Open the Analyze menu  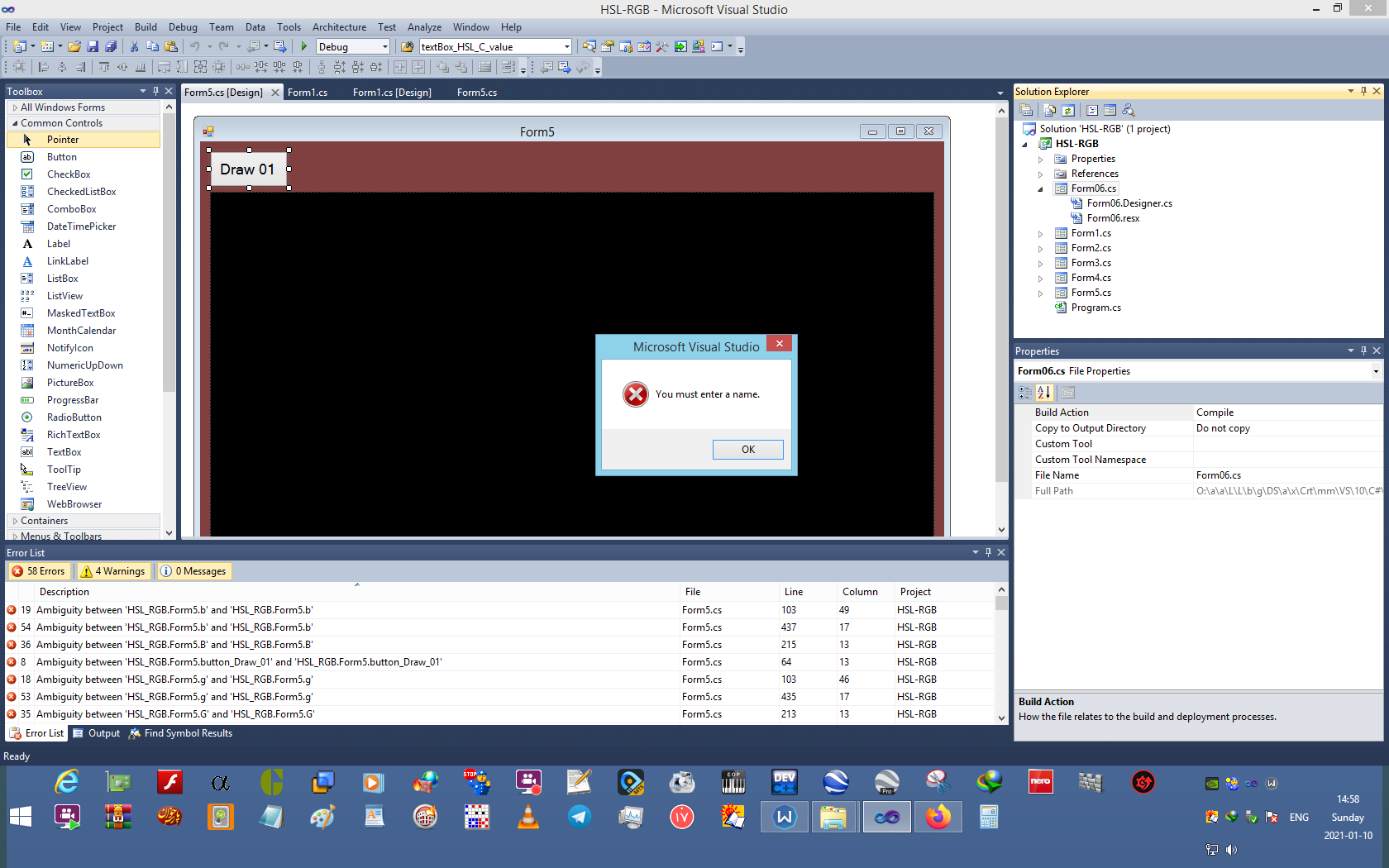[424, 26]
